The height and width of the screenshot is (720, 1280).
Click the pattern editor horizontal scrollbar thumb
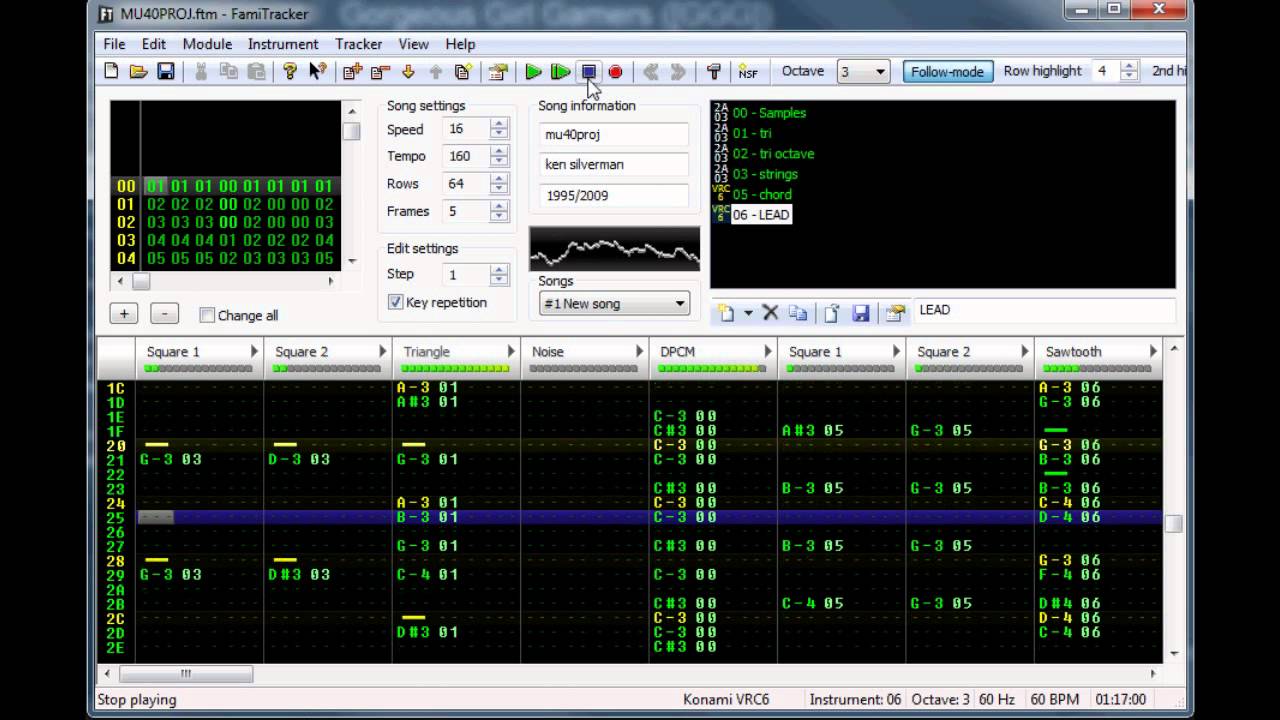tap(185, 674)
